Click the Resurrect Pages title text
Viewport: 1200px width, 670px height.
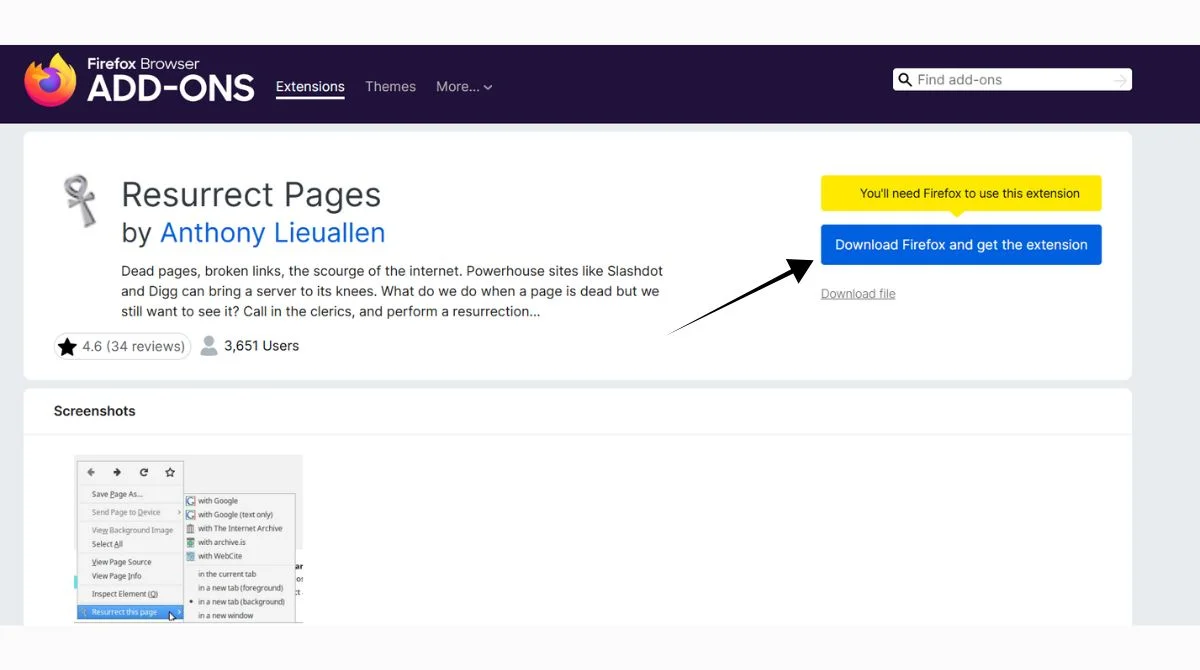click(x=251, y=195)
